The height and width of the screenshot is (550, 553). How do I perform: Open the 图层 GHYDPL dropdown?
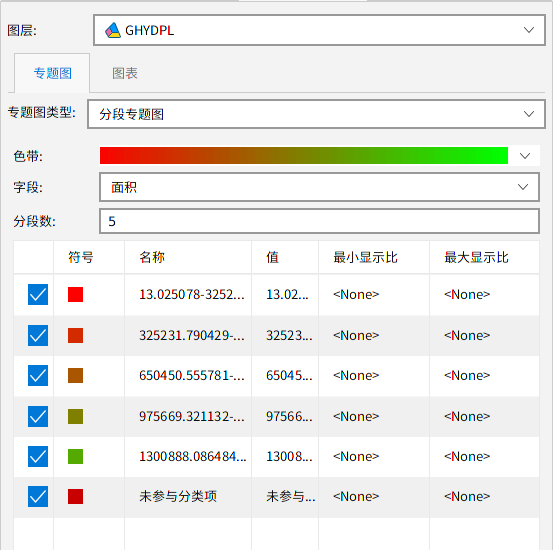[x=320, y=30]
